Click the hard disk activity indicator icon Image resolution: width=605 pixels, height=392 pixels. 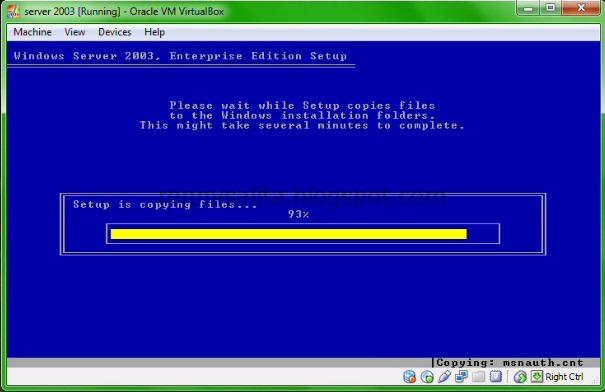[x=409, y=377]
